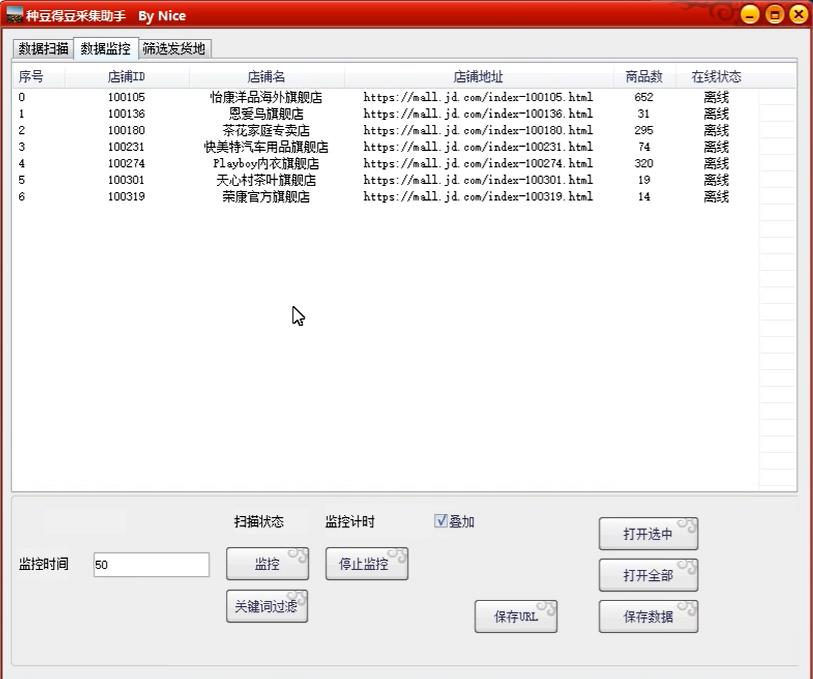Image resolution: width=813 pixels, height=679 pixels.
Task: Click the app icon in title bar
Action: [x=14, y=16]
